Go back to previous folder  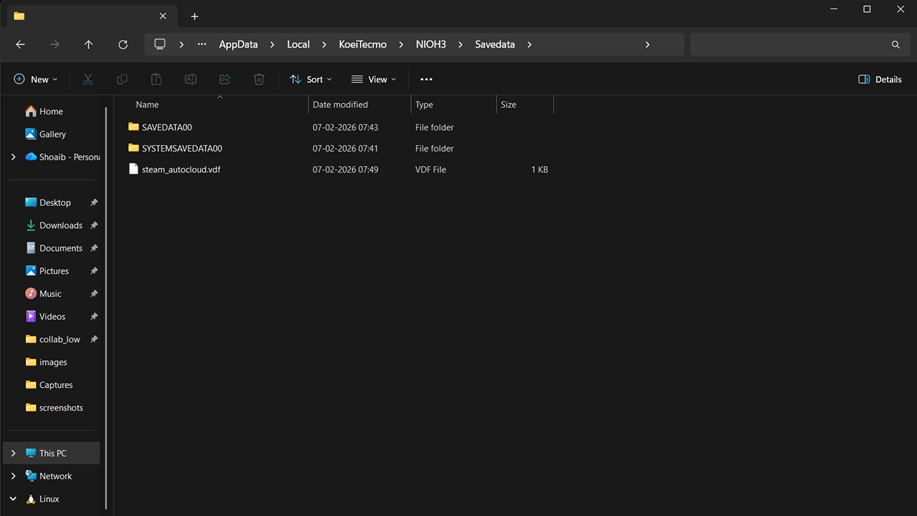coord(20,44)
